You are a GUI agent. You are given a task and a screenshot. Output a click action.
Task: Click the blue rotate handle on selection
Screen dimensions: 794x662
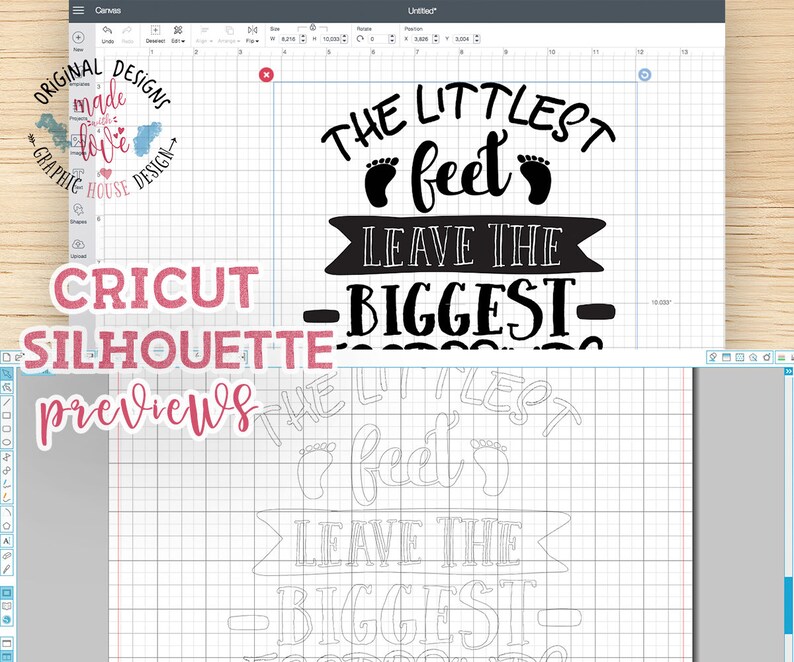(x=644, y=75)
